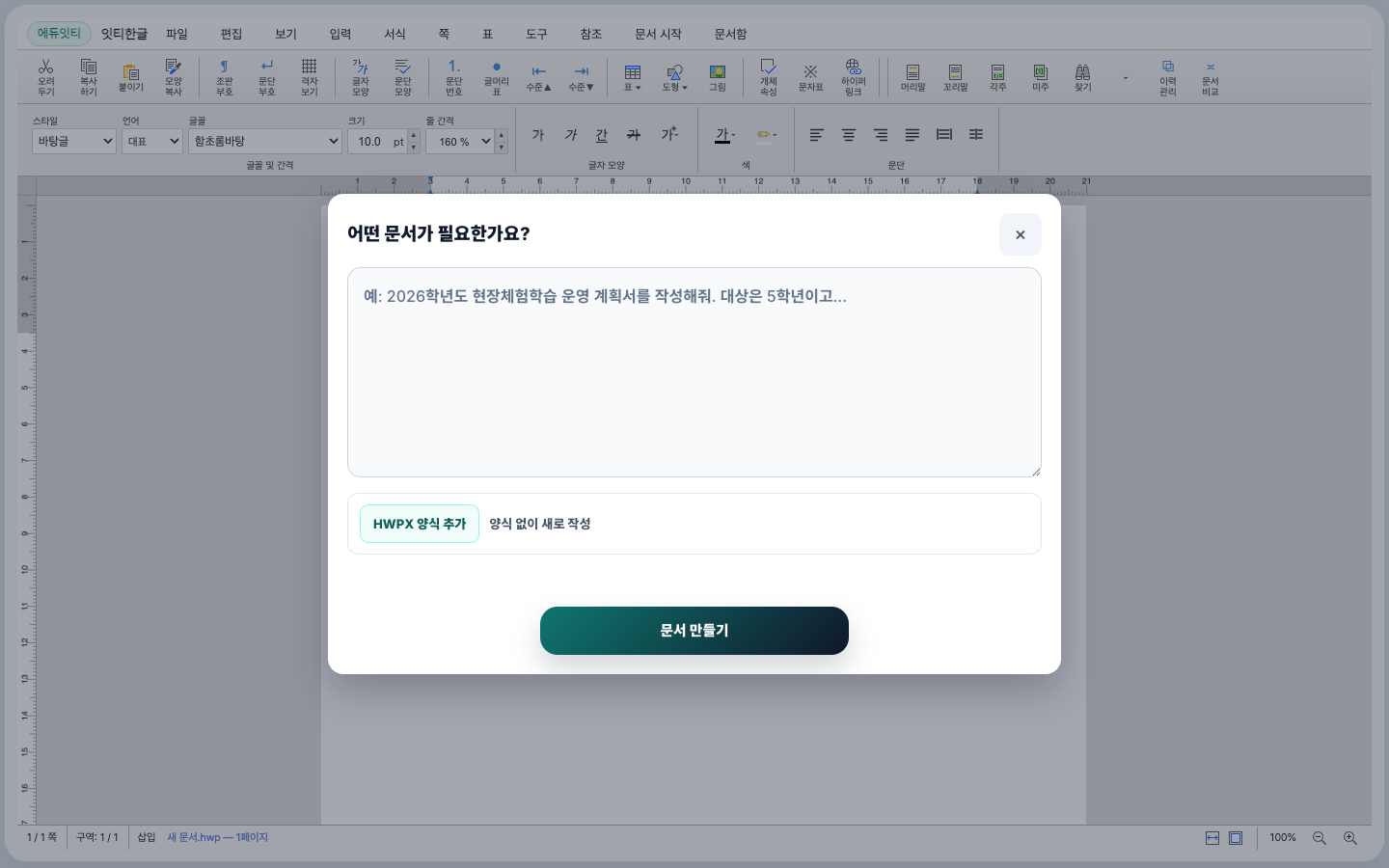Decrease line spacing with down stepper
Viewport: 1389px width, 868px height.
502,148
